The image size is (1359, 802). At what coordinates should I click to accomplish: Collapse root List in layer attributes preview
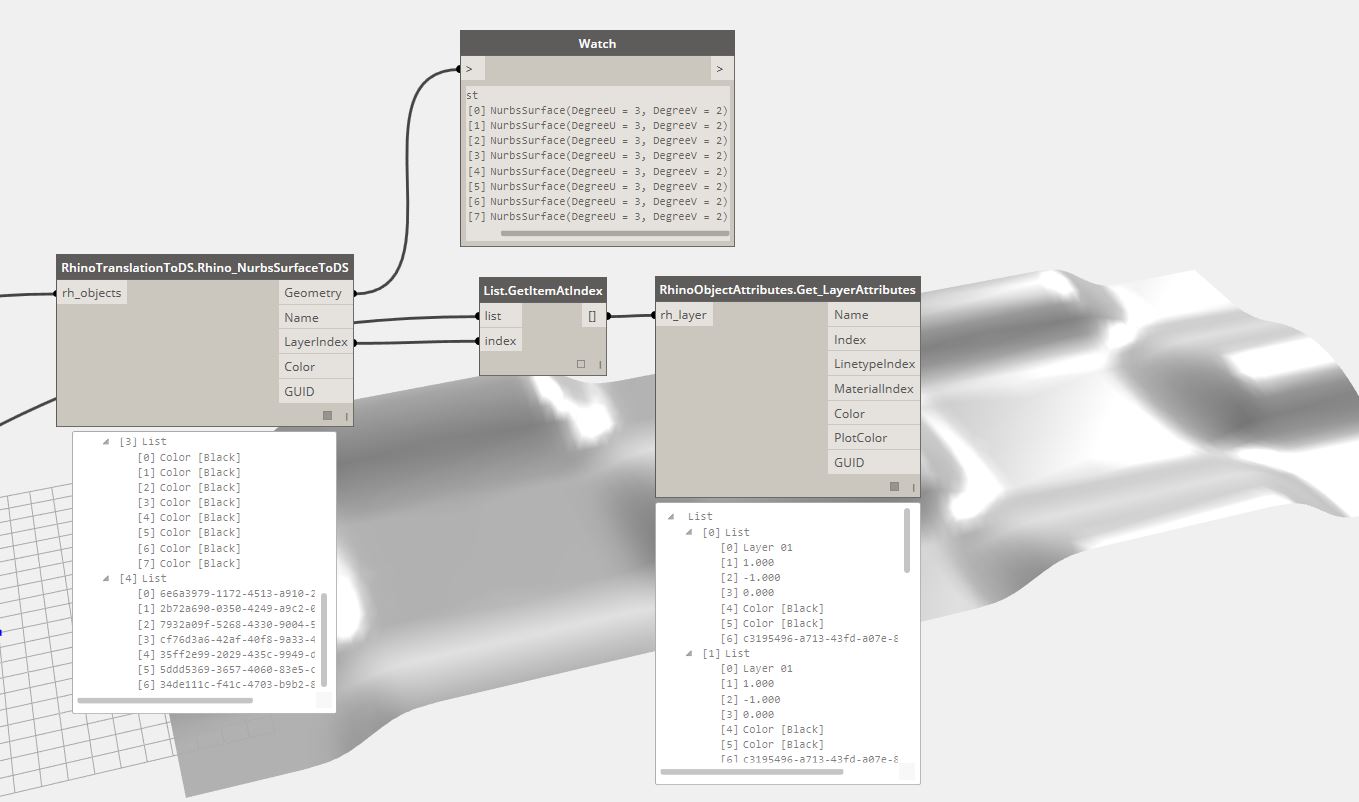click(x=672, y=516)
